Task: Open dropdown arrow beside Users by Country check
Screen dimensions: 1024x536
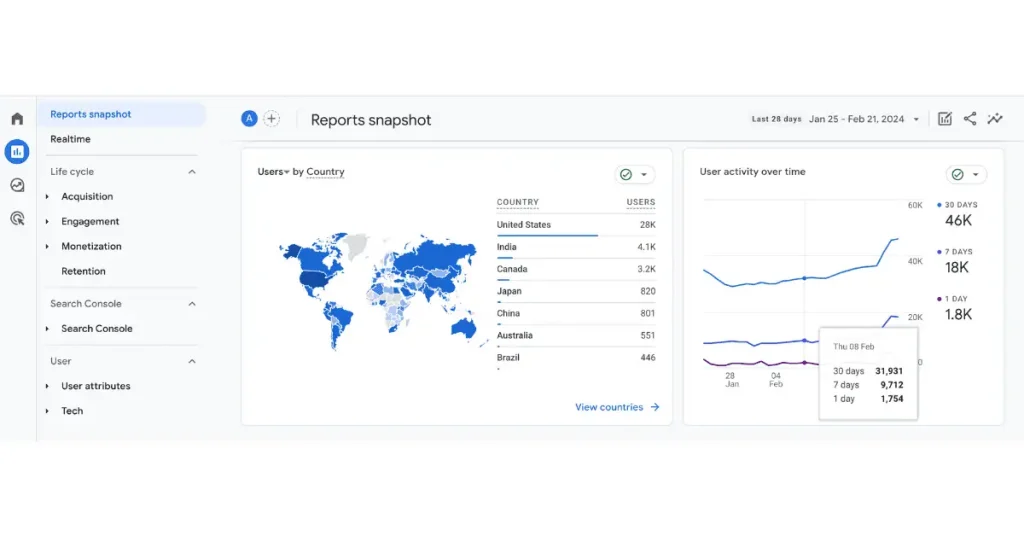Action: point(644,175)
